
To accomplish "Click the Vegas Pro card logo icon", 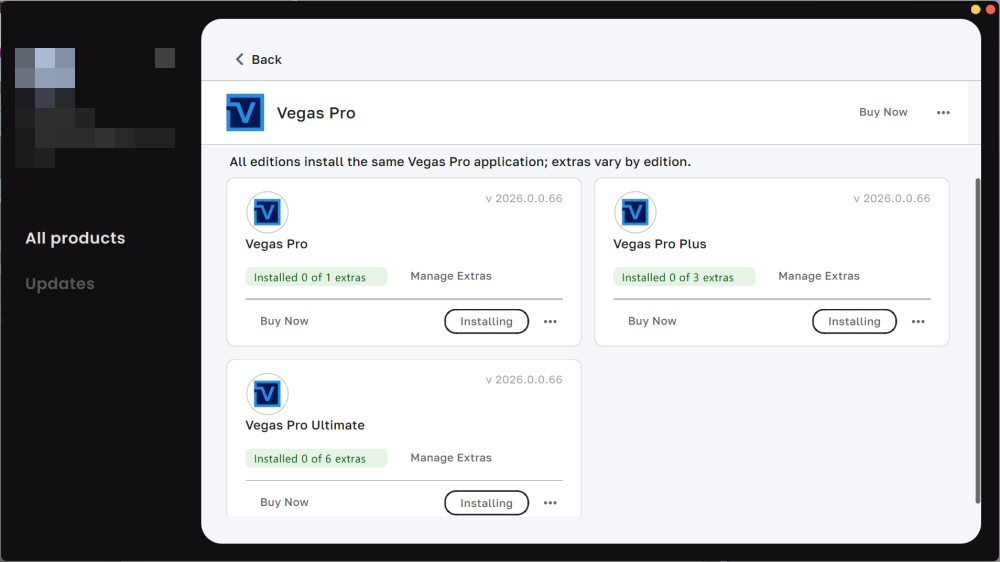I will [267, 212].
